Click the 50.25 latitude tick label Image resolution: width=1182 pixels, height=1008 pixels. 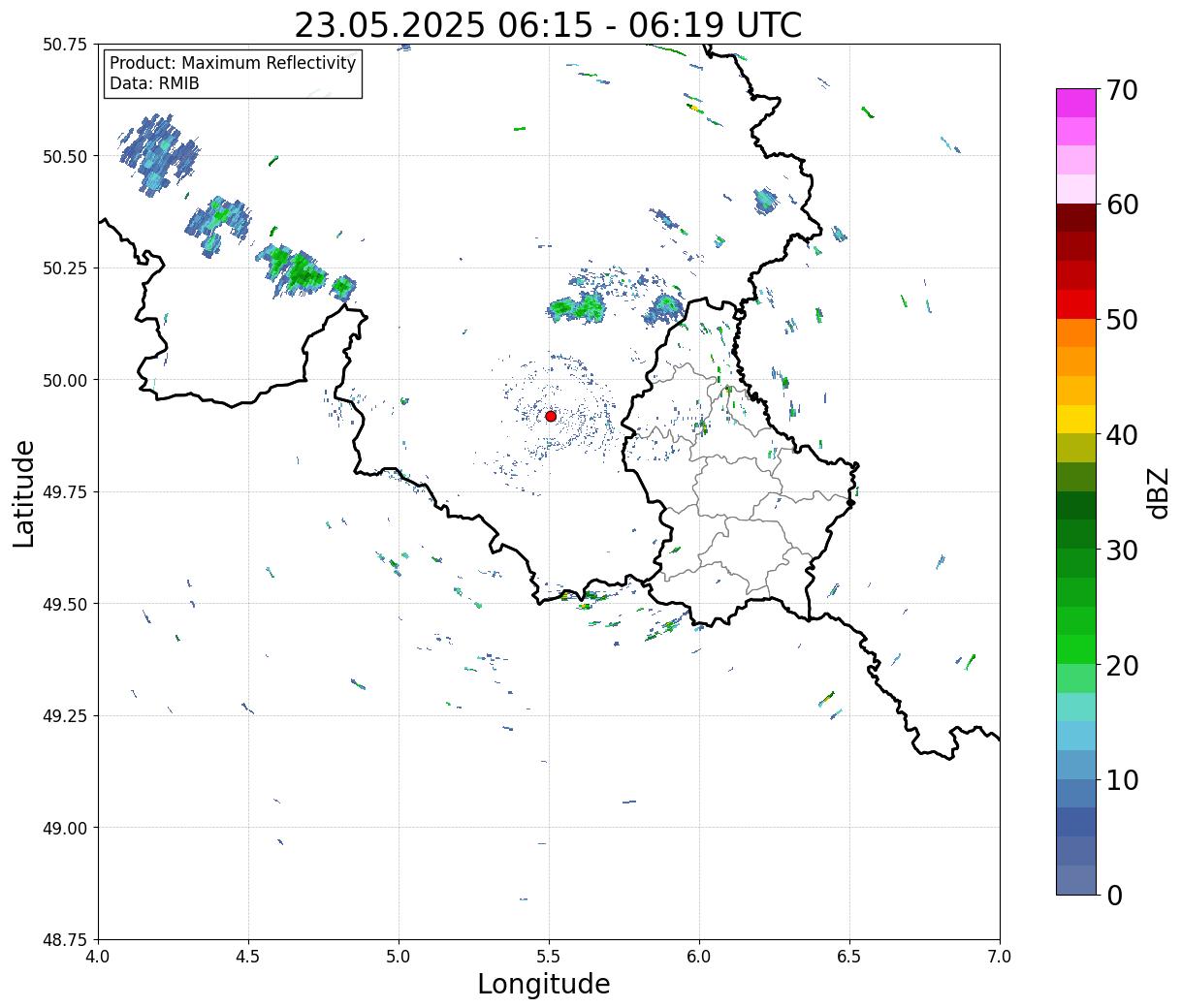point(65,268)
